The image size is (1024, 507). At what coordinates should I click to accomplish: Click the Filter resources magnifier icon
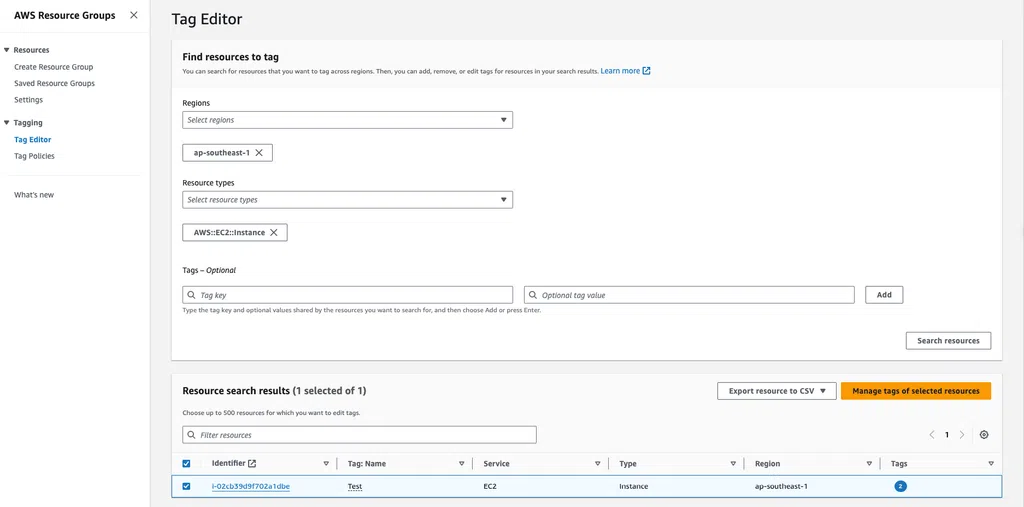(191, 434)
